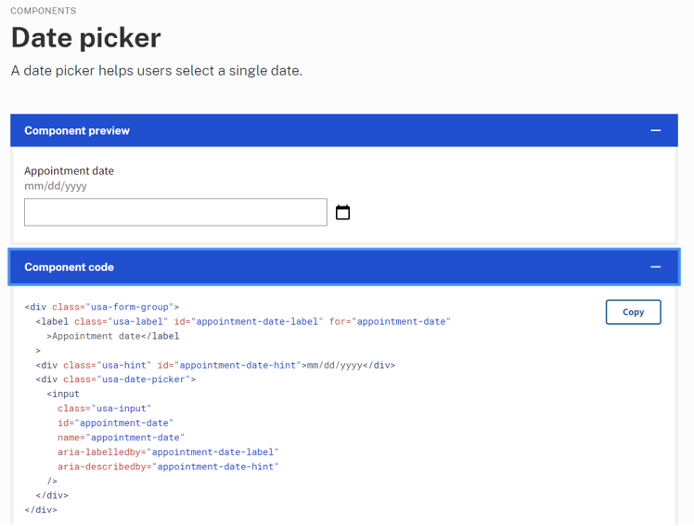
Task: Collapse Component preview using its minus icon
Action: tap(655, 131)
